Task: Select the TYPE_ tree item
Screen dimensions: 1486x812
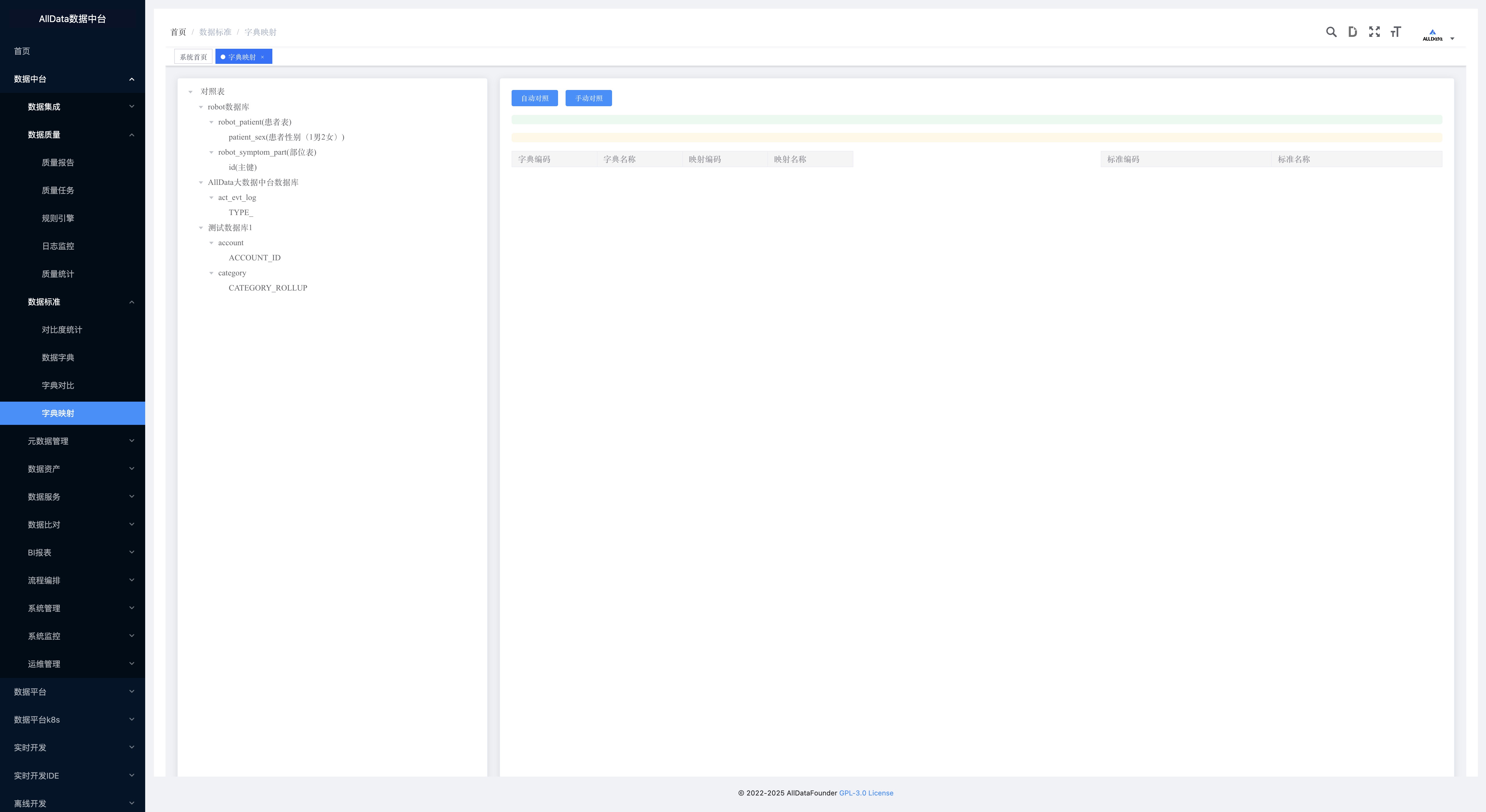Action: (x=240, y=213)
